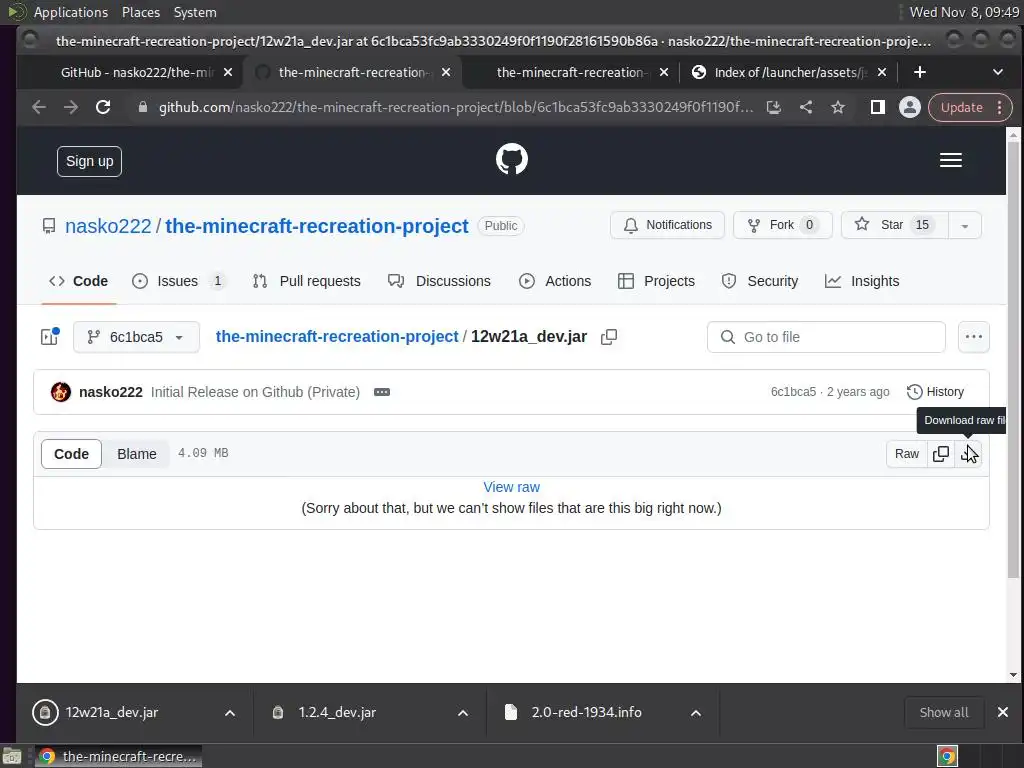Open the Chrome profile avatar menu
This screenshot has height=768, width=1024.
[910, 107]
